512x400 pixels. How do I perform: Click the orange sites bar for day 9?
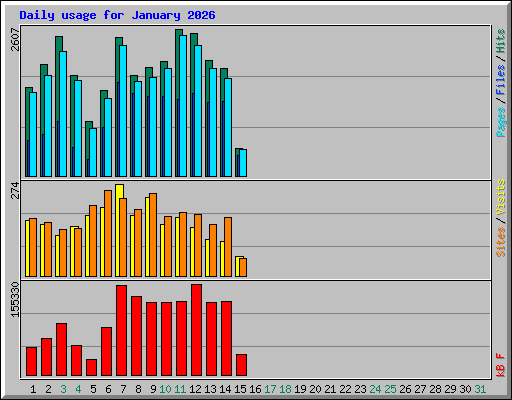(153, 235)
